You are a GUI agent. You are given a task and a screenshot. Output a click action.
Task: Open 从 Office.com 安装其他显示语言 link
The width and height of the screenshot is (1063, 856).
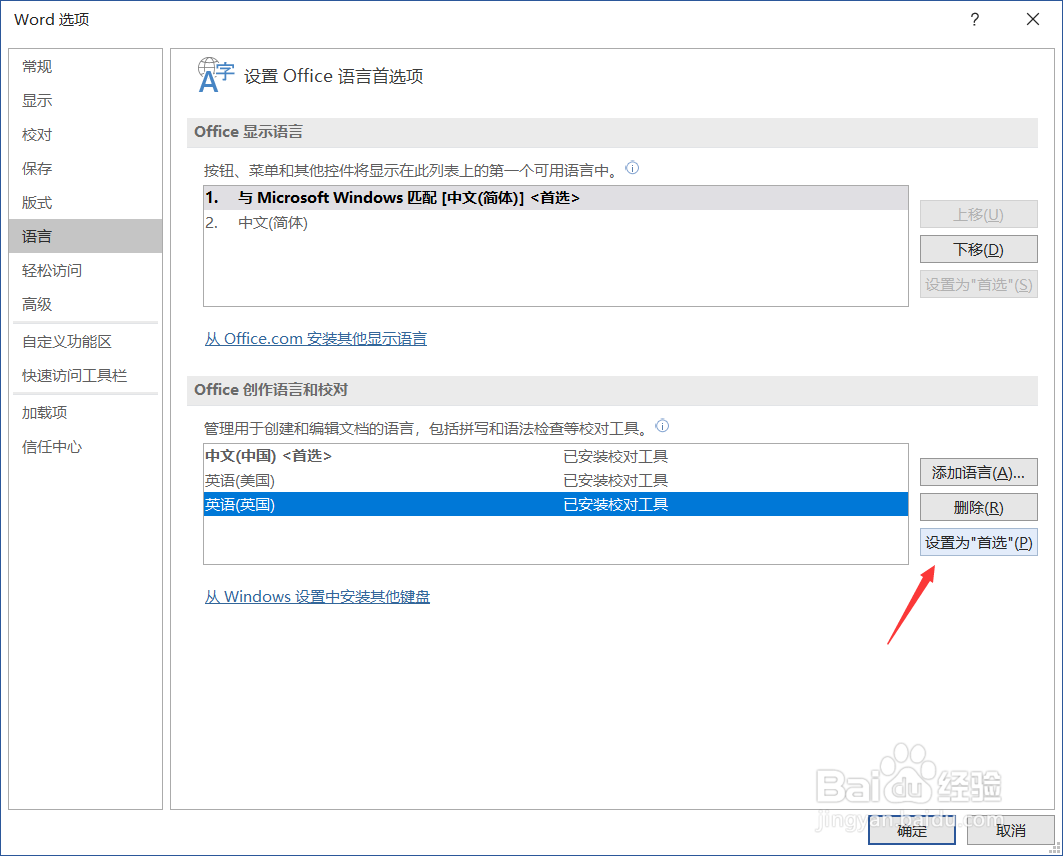pos(316,338)
